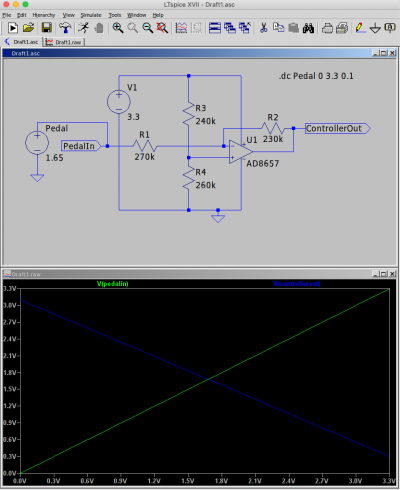Viewport: 400px width, 490px height.
Task: Switch to the Draft1.asc tab
Action: (21, 42)
